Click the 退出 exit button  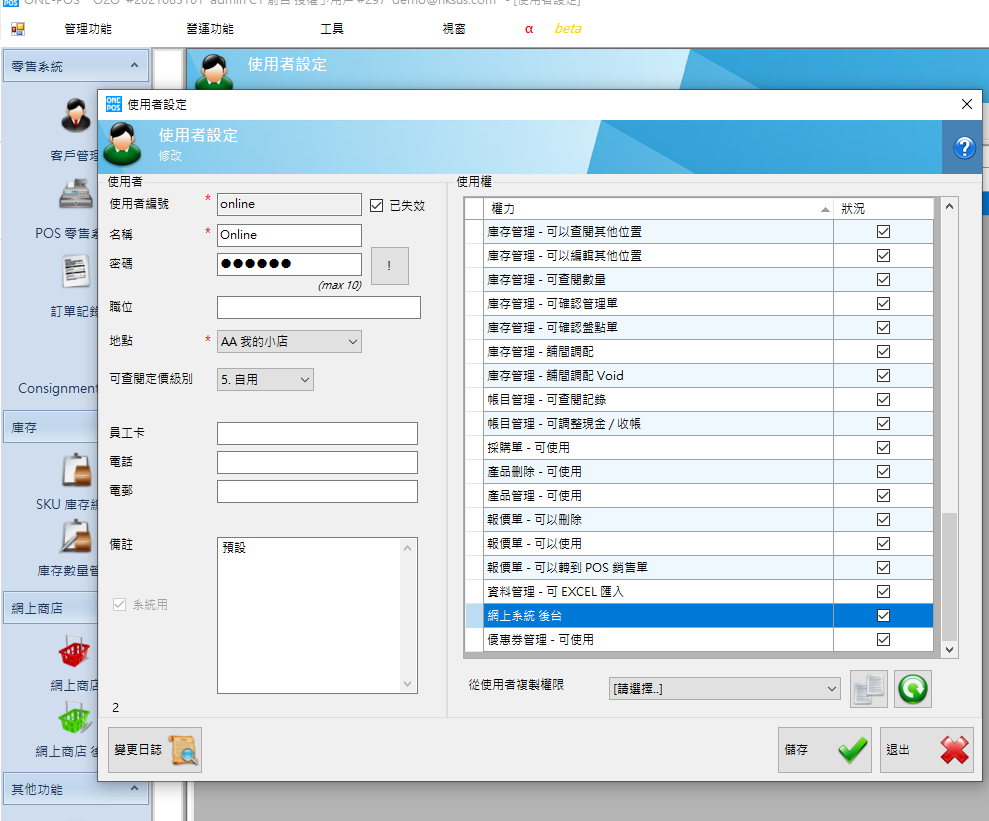coord(927,750)
